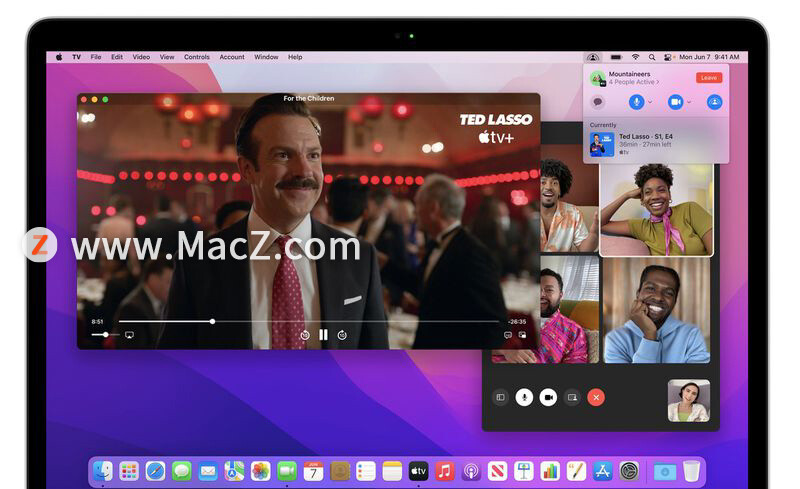This screenshot has width=800, height=489.
Task: Click SharePlay screen share button in panel
Action: point(714,102)
